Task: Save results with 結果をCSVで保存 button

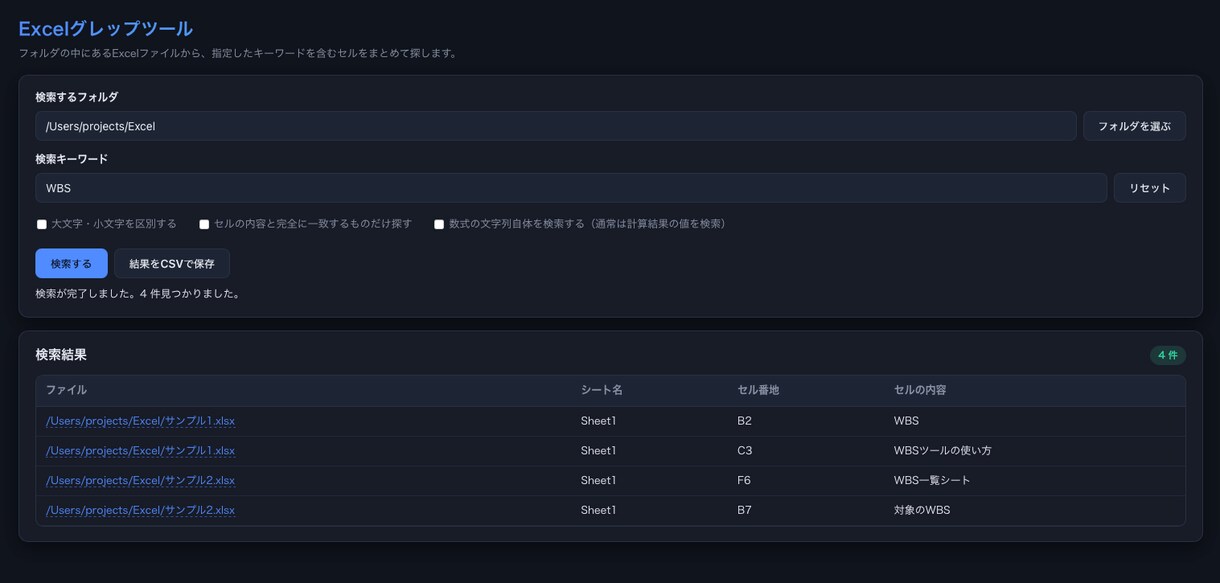Action: [x=172, y=263]
